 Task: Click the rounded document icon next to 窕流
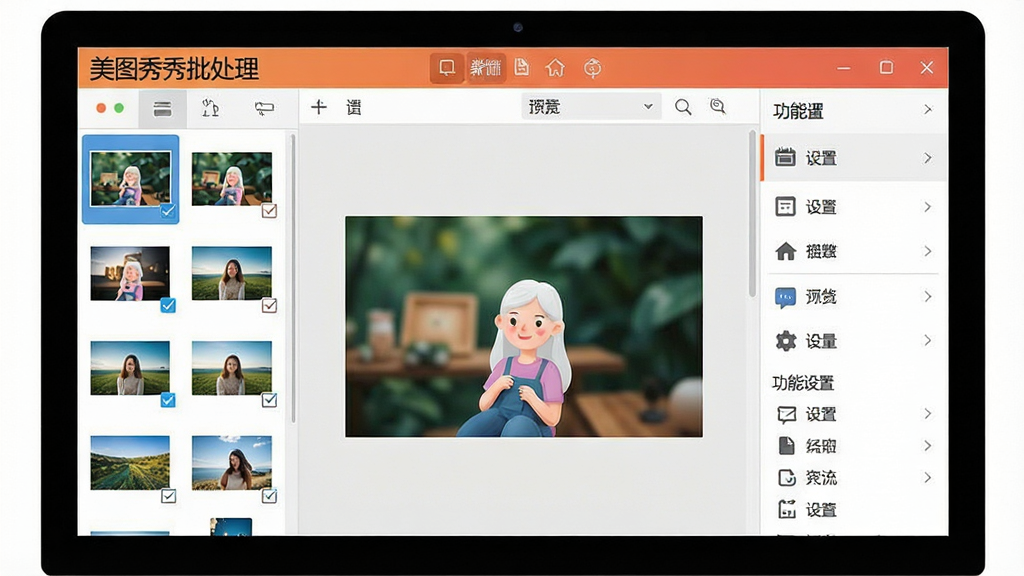coord(786,477)
